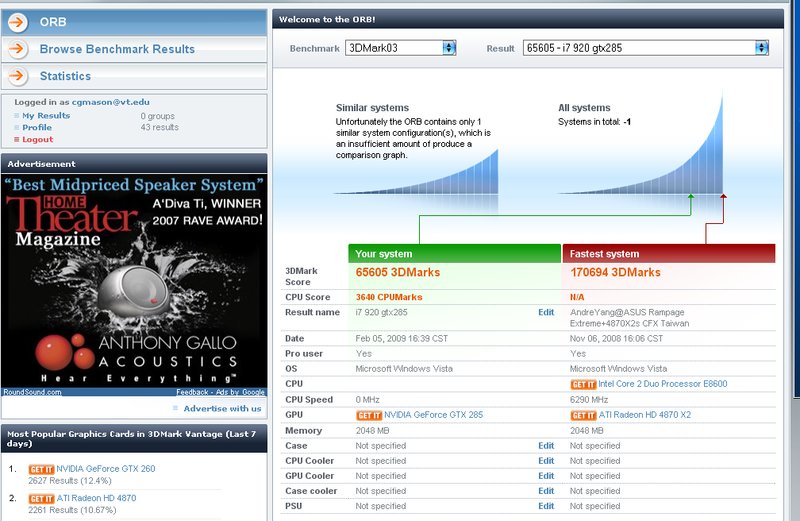This screenshot has width=800, height=521.
Task: Click the Advertise with us link
Action: tap(222, 409)
